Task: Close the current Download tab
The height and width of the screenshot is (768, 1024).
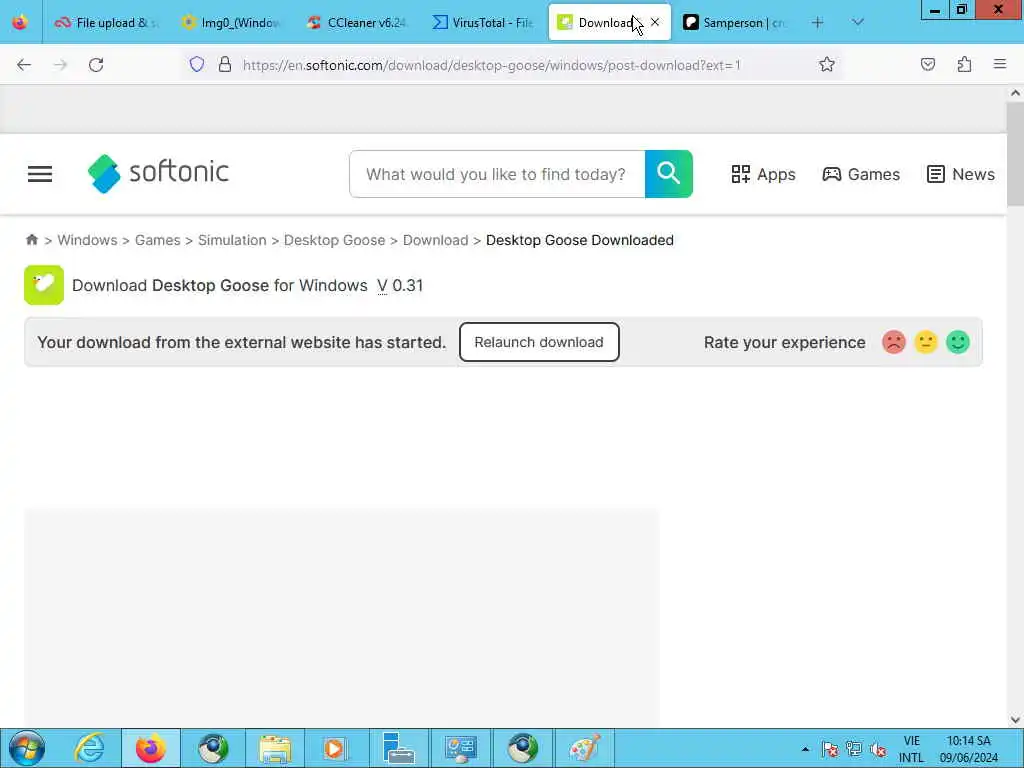Action: tap(655, 22)
